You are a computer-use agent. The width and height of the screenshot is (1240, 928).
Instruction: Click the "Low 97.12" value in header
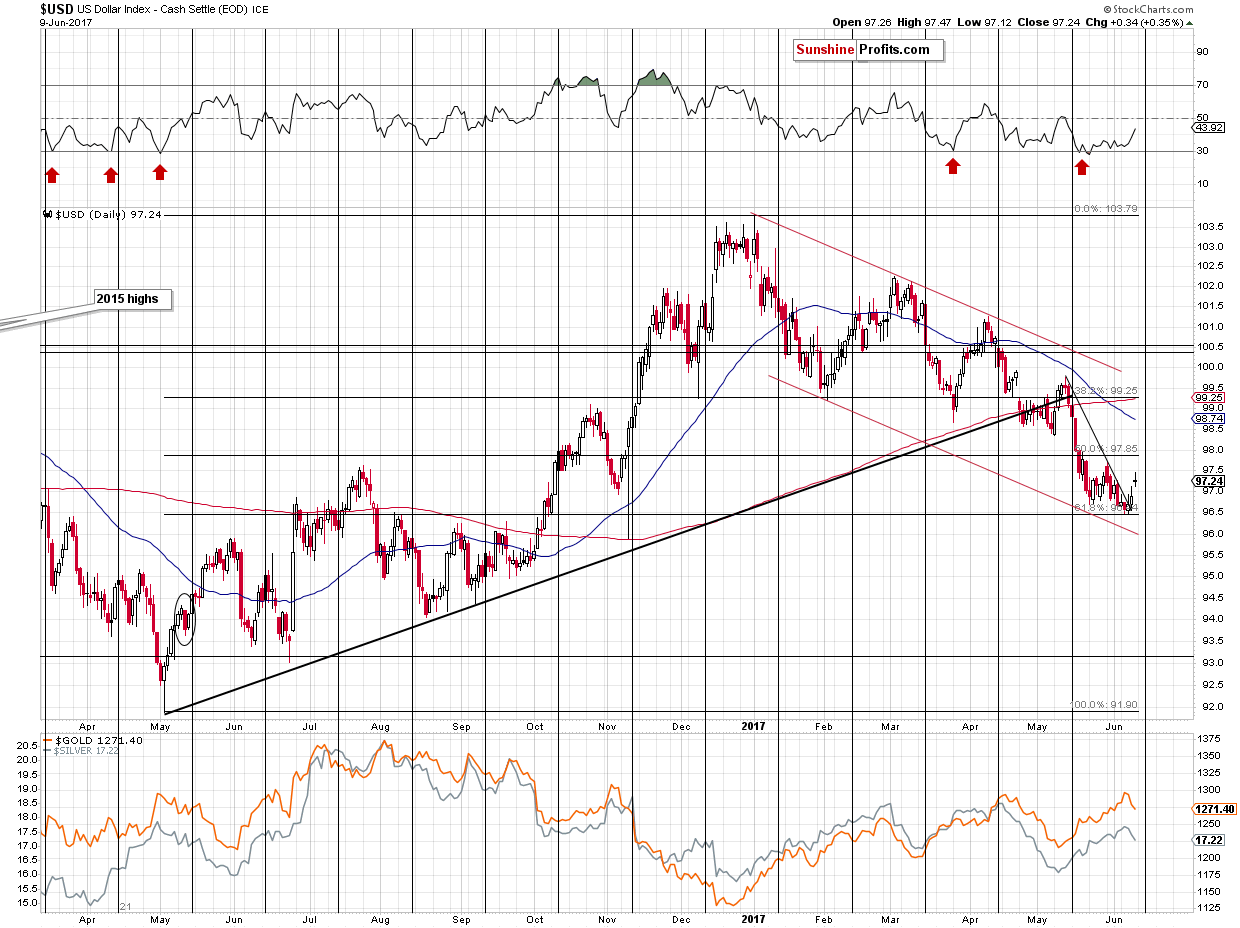point(986,22)
